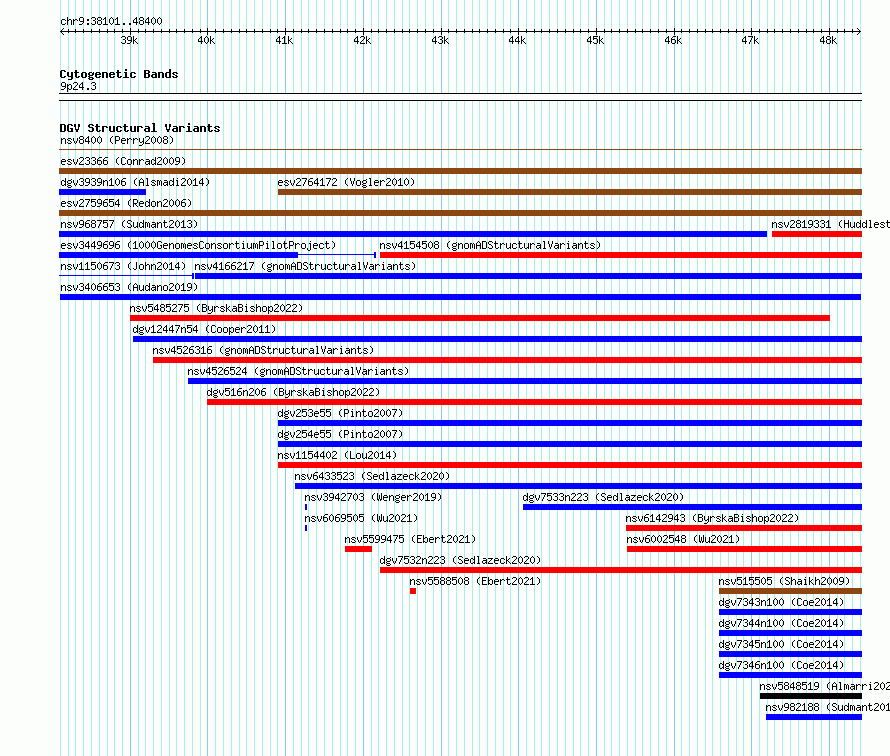Click the brown nsv515505 feature bar
Screen dimensions: 890x756
[x=790, y=591]
